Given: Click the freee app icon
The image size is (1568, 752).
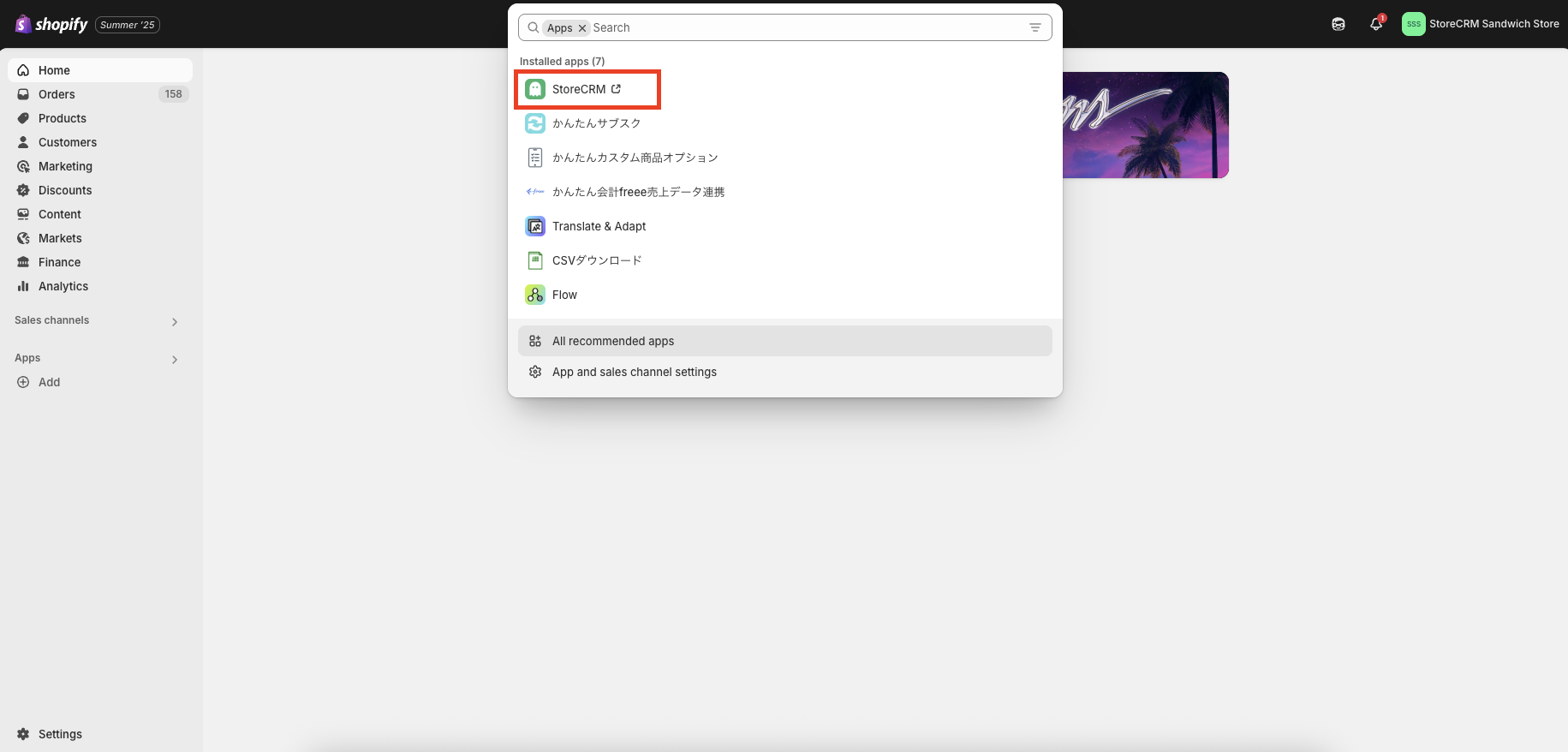Looking at the screenshot, I should (x=535, y=192).
